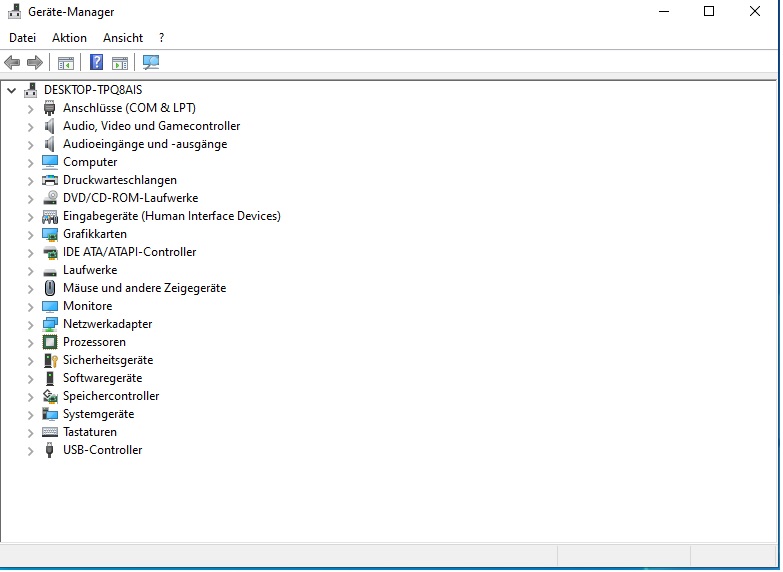This screenshot has height=572, width=783.
Task: Expand the Netzwerkadapter category chevron
Action: (30, 325)
